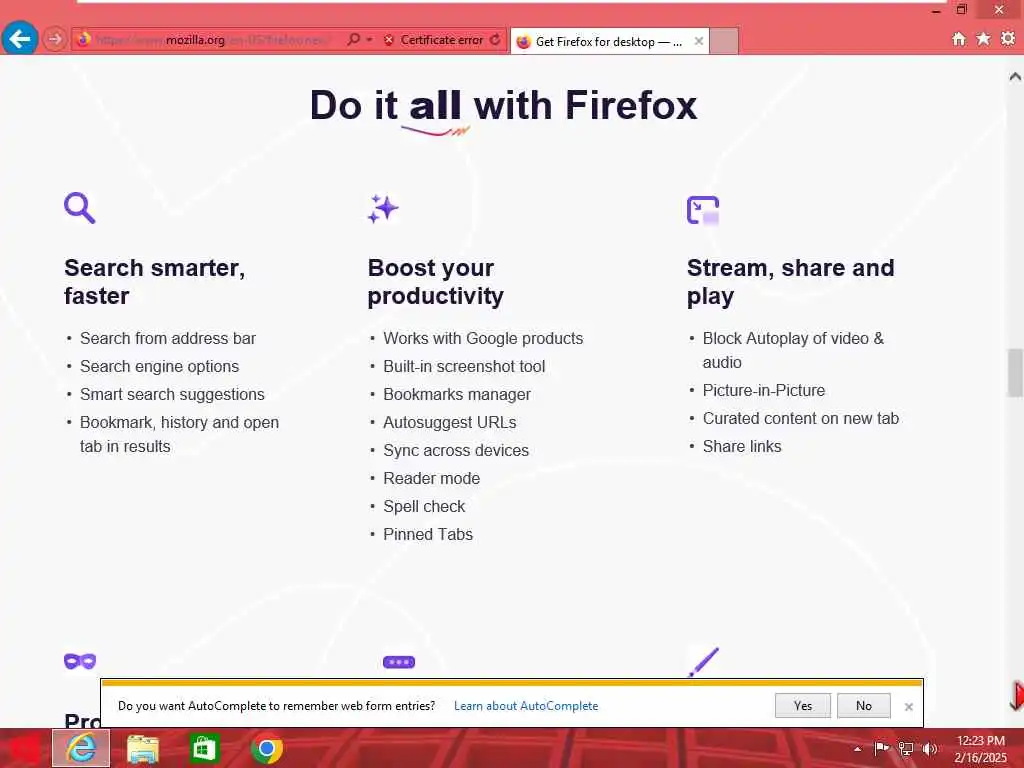Click the address bar search magnifier icon
The height and width of the screenshot is (768, 1024).
[353, 40]
